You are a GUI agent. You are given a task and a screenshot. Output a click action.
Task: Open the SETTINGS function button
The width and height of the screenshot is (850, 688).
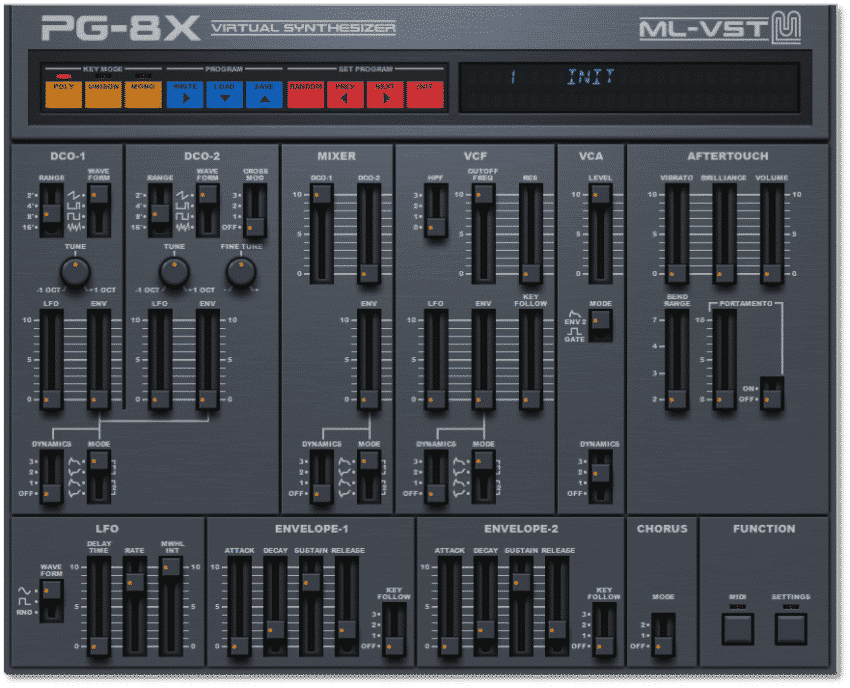click(x=790, y=628)
